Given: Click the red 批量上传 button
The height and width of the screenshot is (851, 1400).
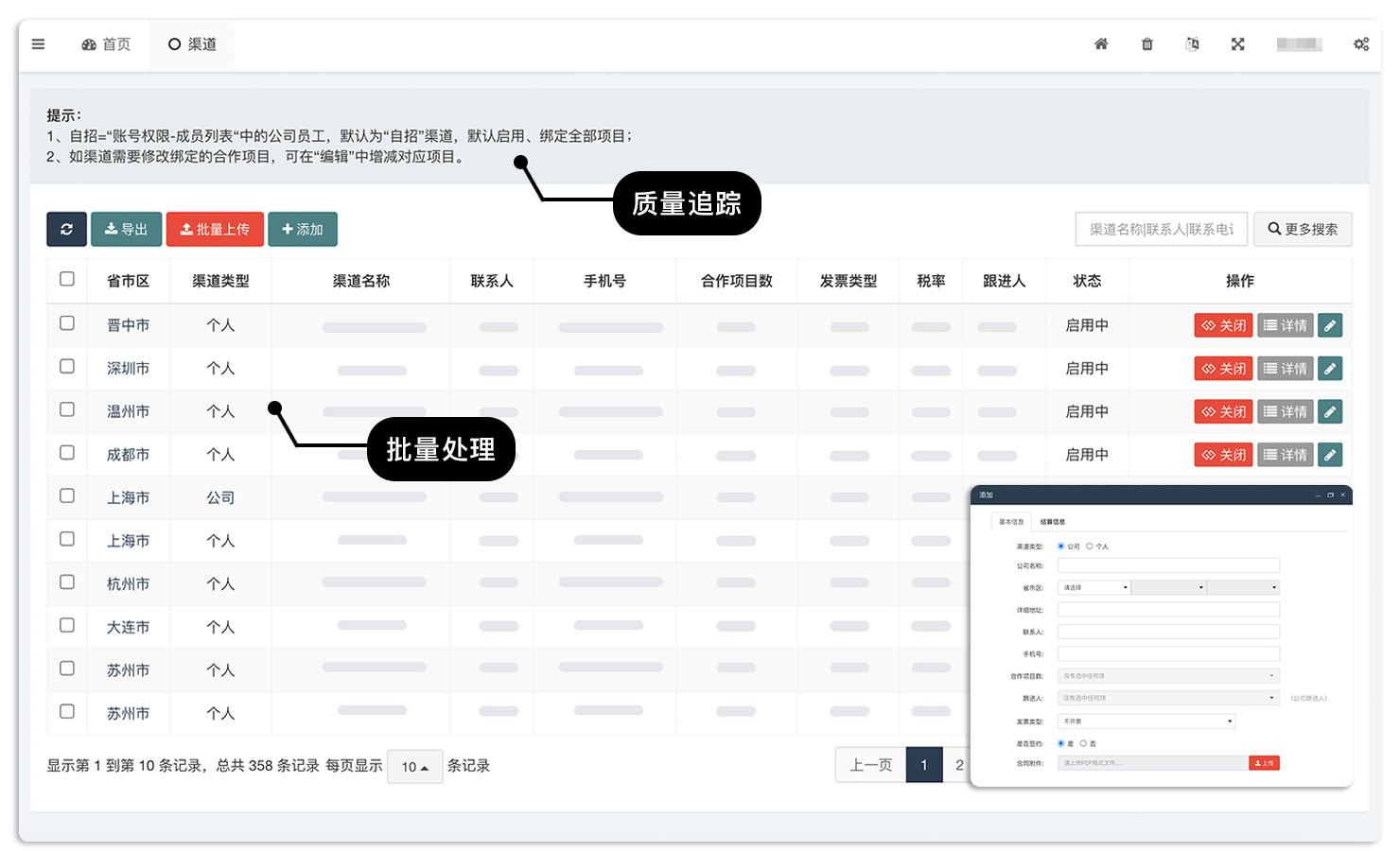Looking at the screenshot, I should pos(215,229).
